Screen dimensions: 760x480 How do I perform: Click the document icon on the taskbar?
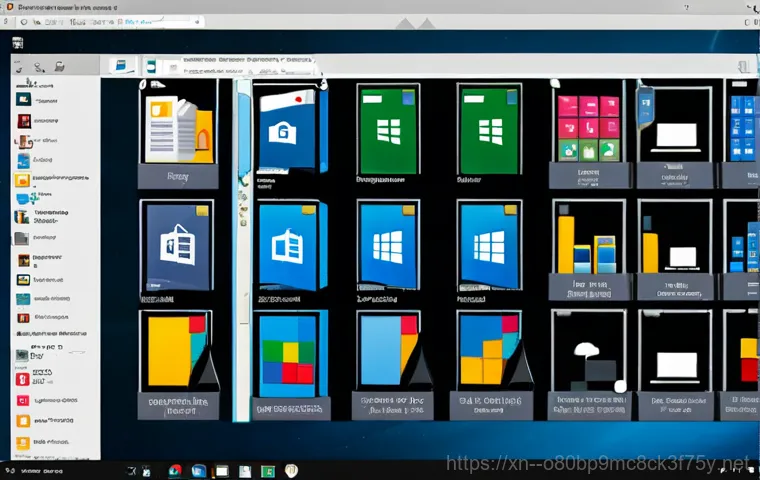click(245, 471)
